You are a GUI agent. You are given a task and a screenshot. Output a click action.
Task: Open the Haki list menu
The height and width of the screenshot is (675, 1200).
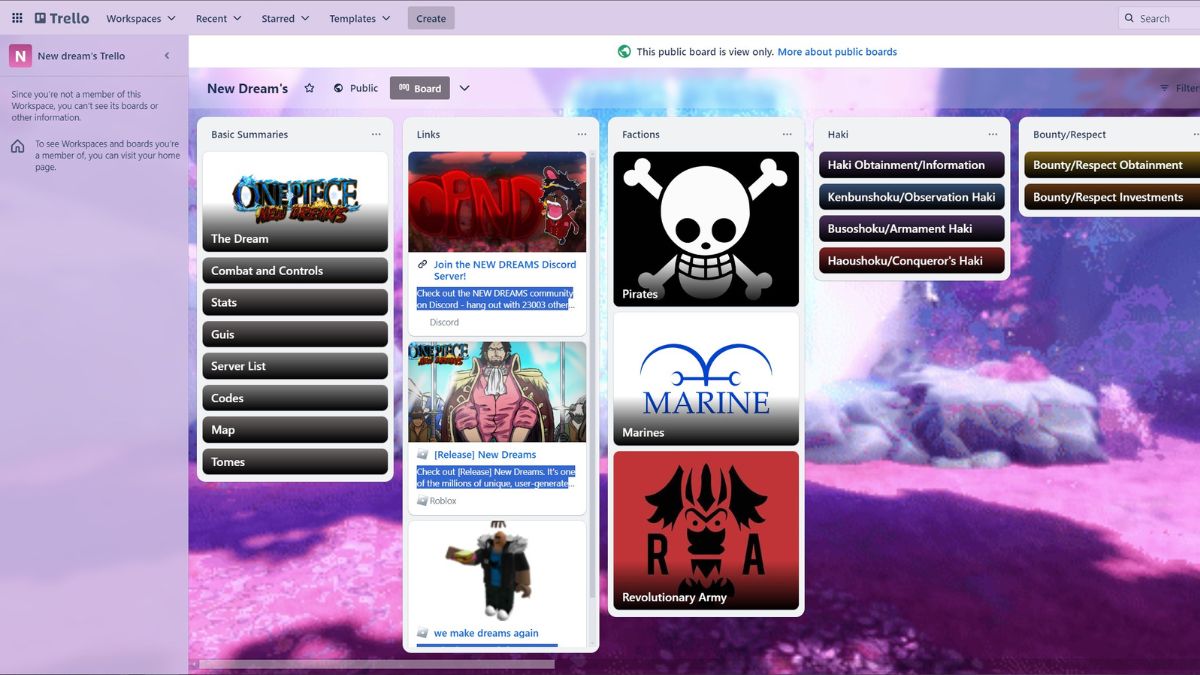tap(993, 133)
